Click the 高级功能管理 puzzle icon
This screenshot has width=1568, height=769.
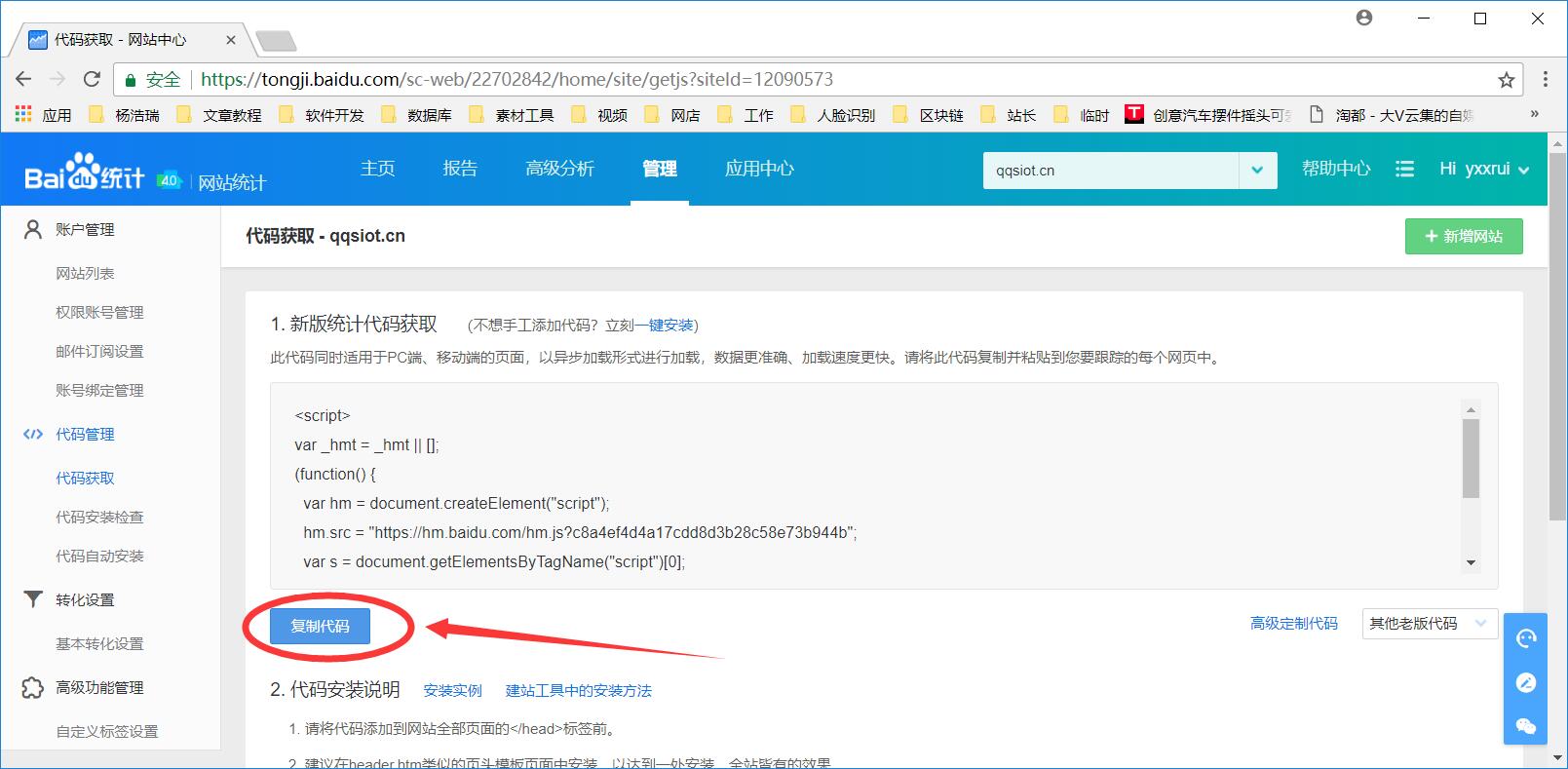click(33, 687)
